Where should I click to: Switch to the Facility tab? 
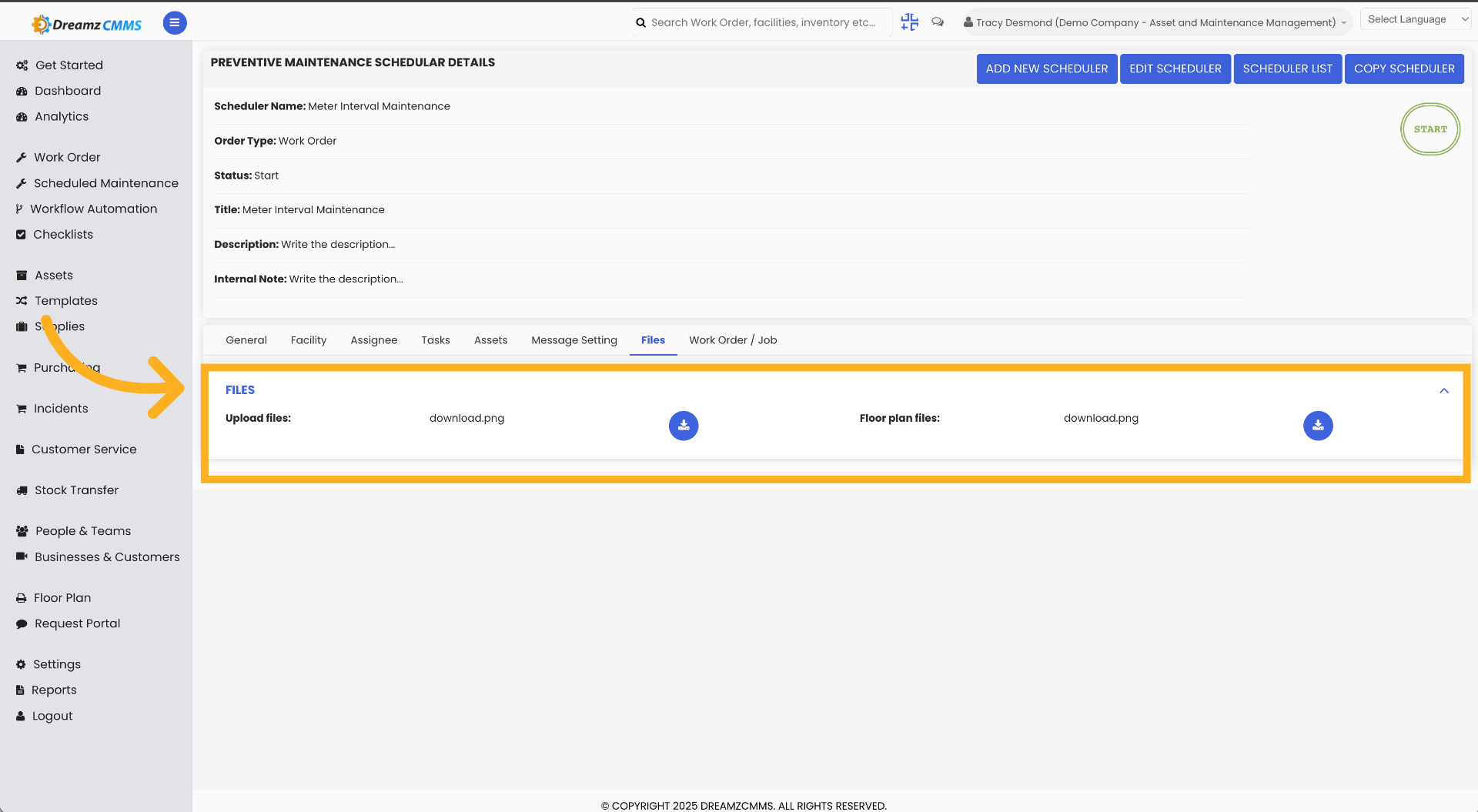309,340
